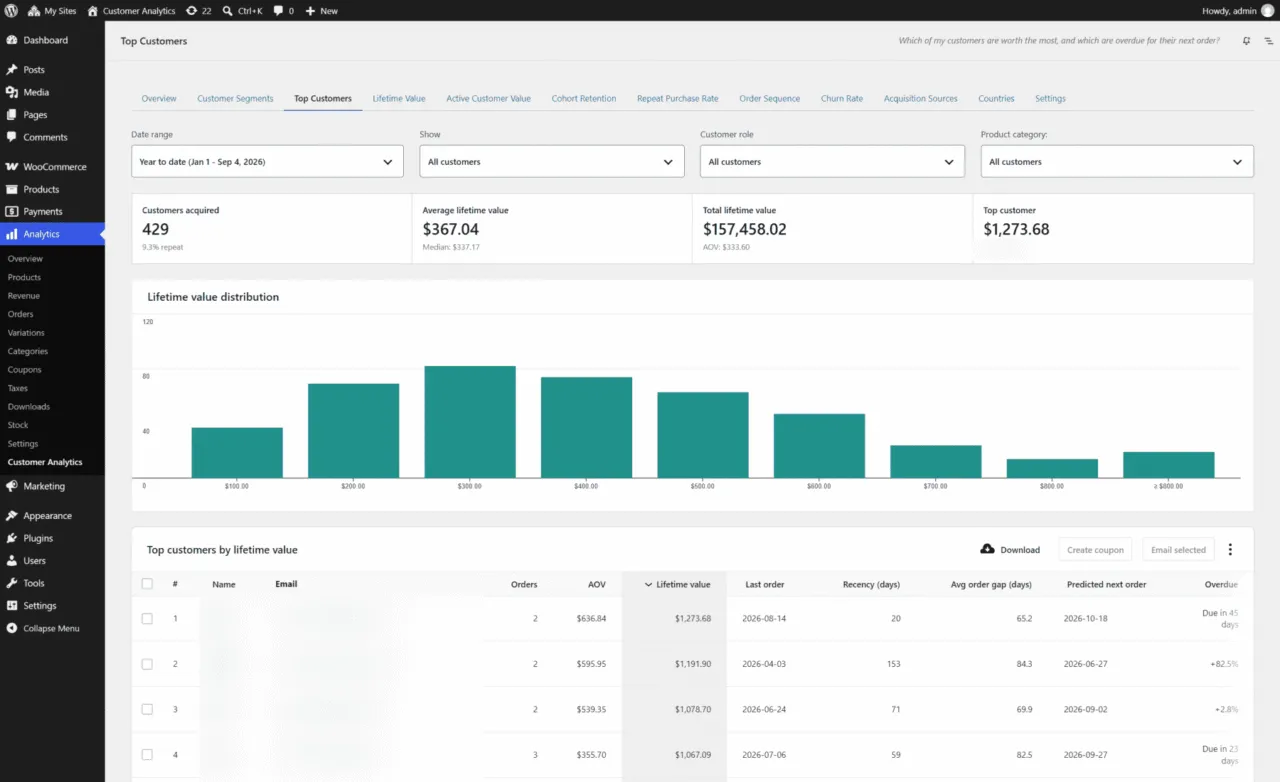The width and height of the screenshot is (1280, 782).
Task: Open the Customer Analytics site menu
Action: click(131, 11)
